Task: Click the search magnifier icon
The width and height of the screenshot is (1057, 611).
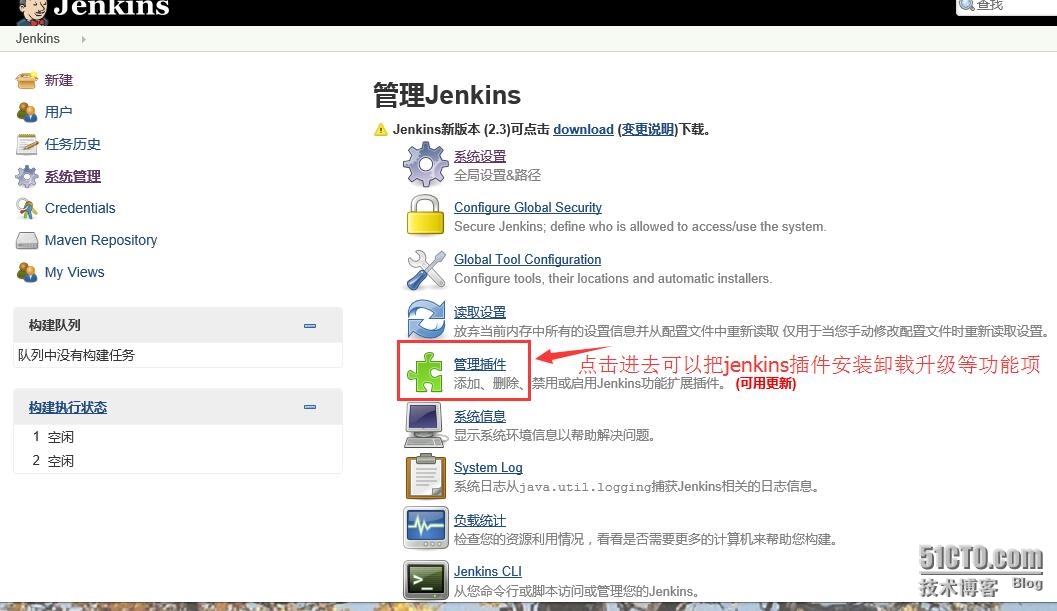Action: coord(967,5)
